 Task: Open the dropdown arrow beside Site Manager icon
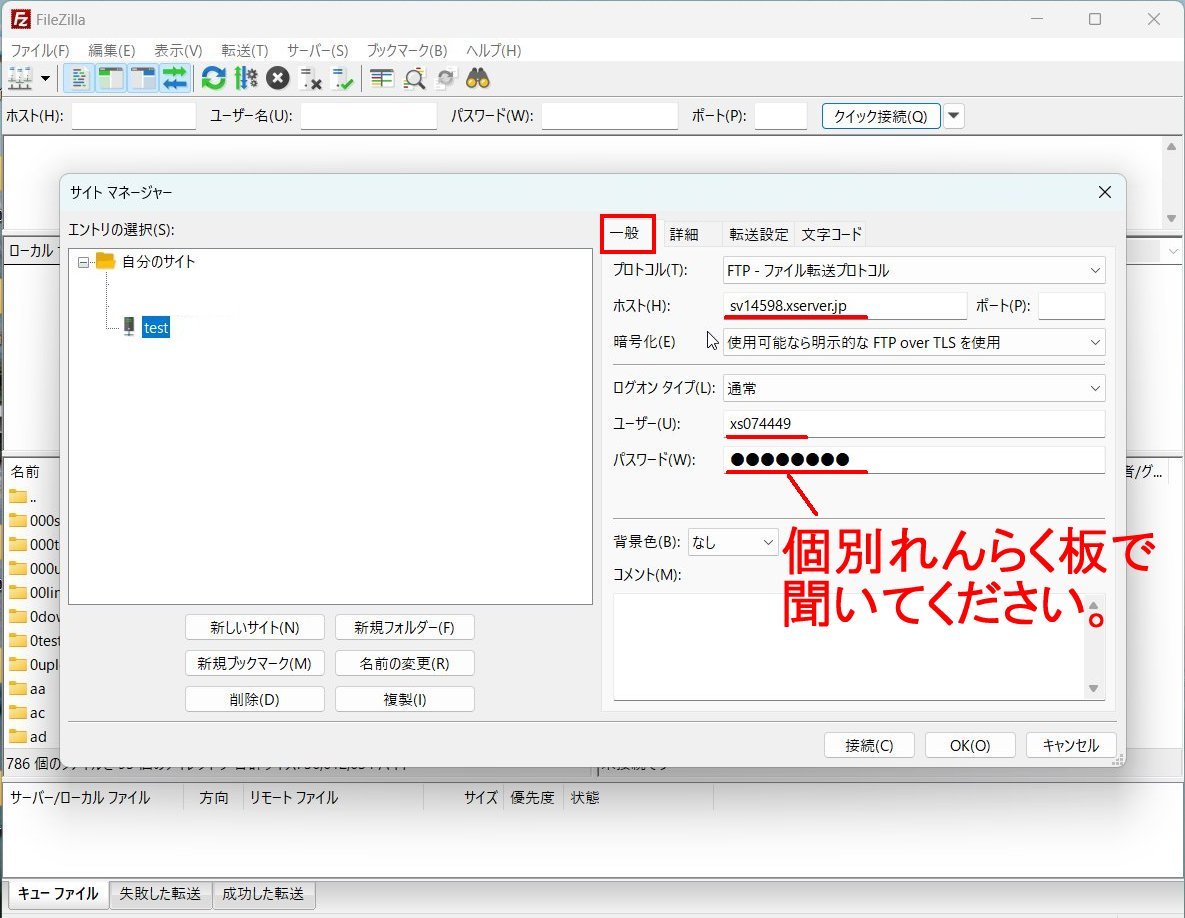(x=45, y=79)
